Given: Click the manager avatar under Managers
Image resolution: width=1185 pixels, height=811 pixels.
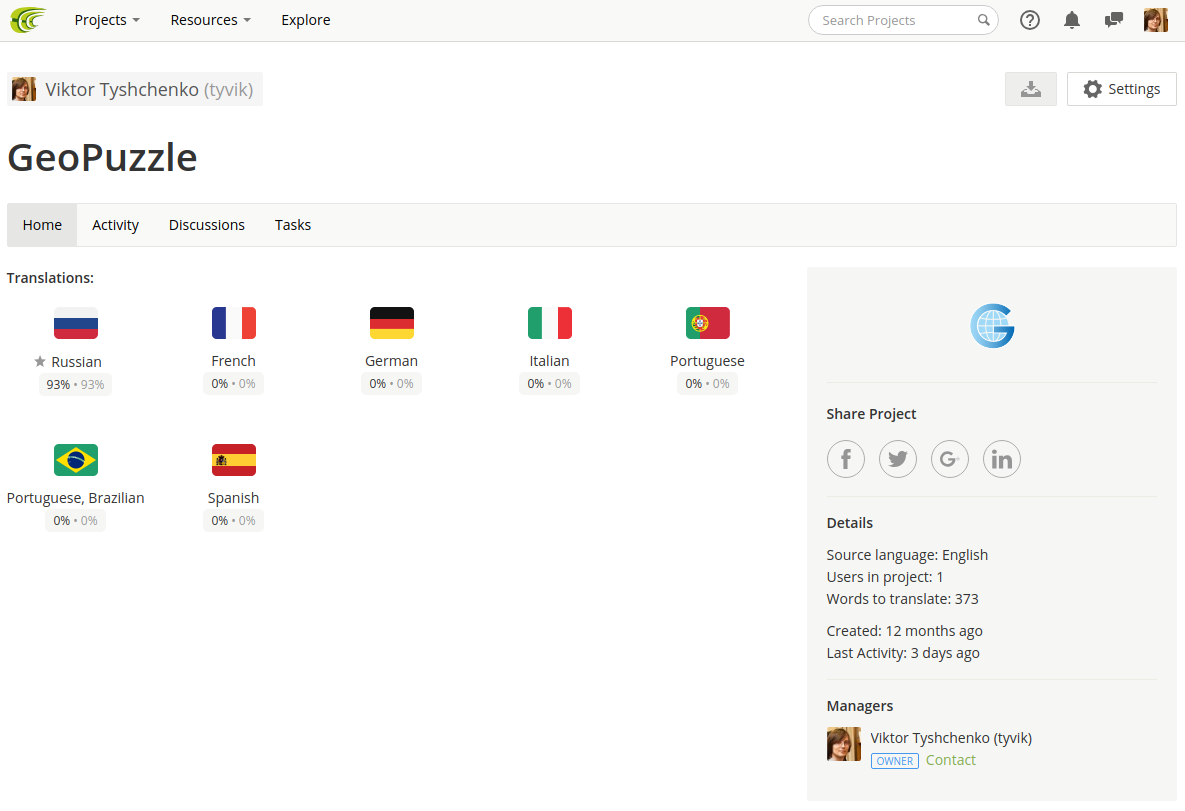Looking at the screenshot, I should tap(844, 744).
